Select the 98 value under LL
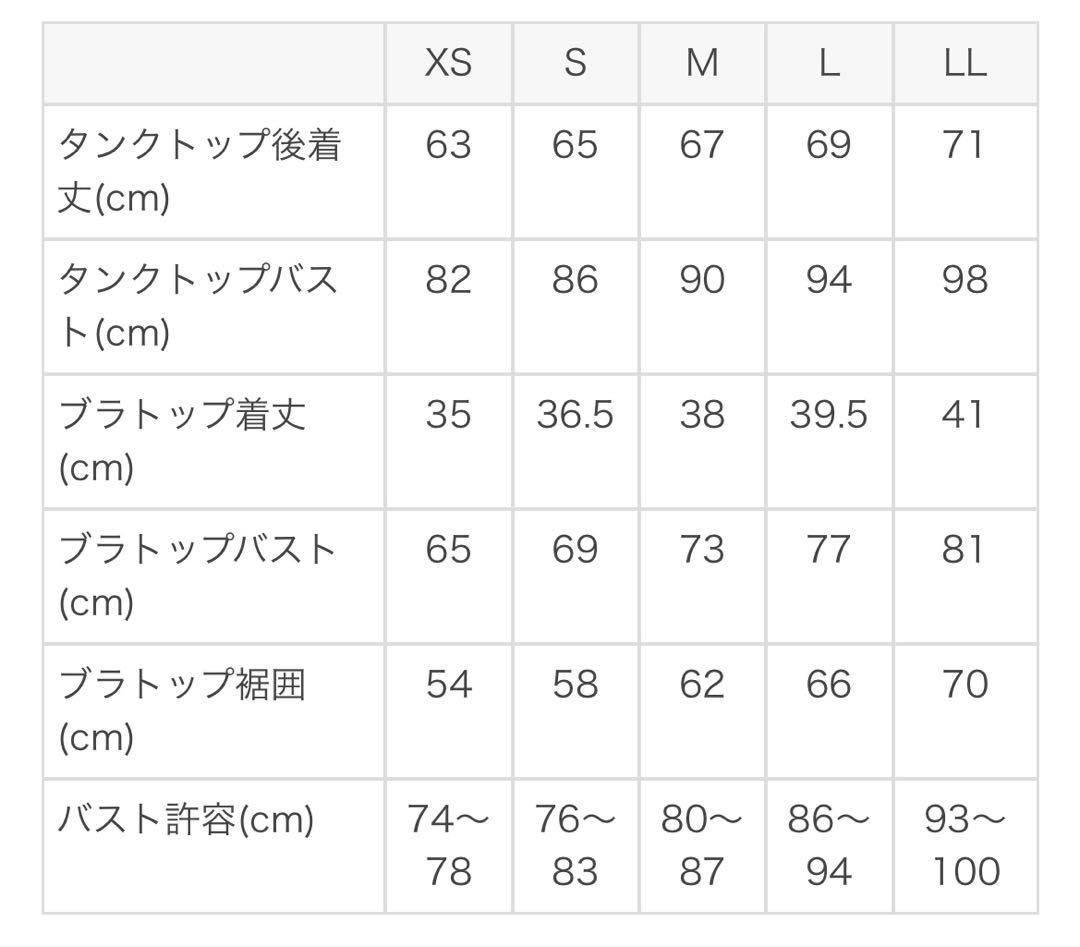This screenshot has width=1080, height=947. [964, 279]
